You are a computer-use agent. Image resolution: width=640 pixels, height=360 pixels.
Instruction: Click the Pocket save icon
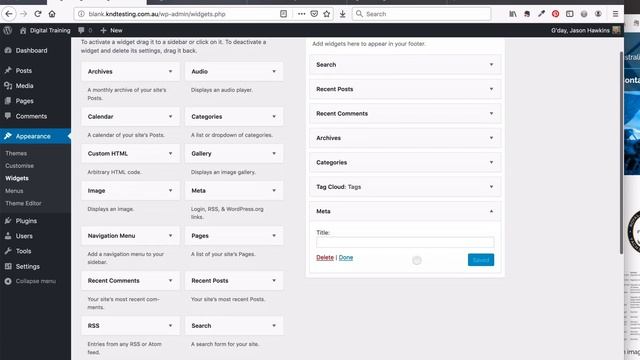[314, 14]
